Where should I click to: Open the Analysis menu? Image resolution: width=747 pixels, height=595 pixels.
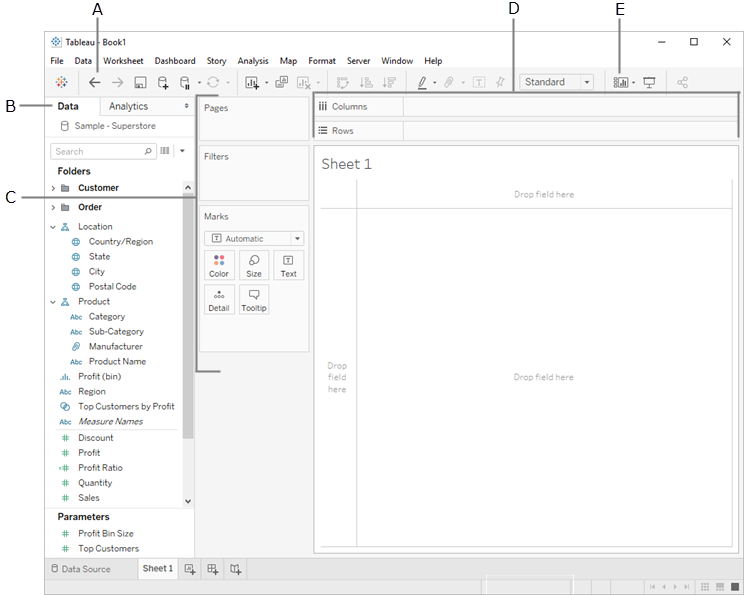(x=253, y=61)
